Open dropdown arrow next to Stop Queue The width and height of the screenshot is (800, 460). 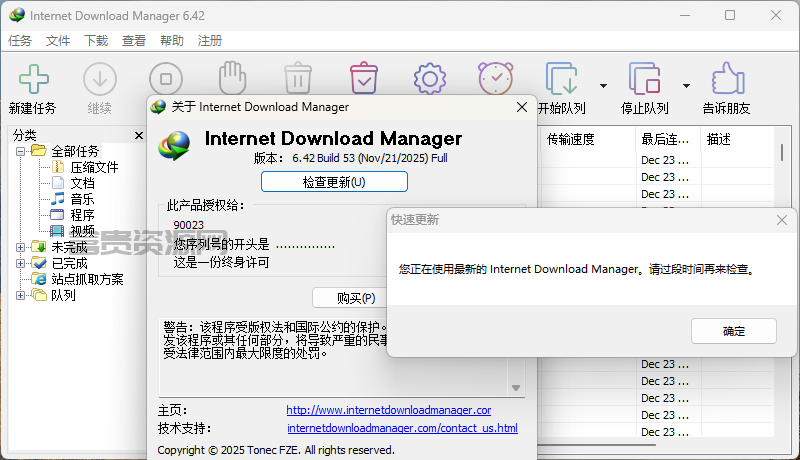687,86
